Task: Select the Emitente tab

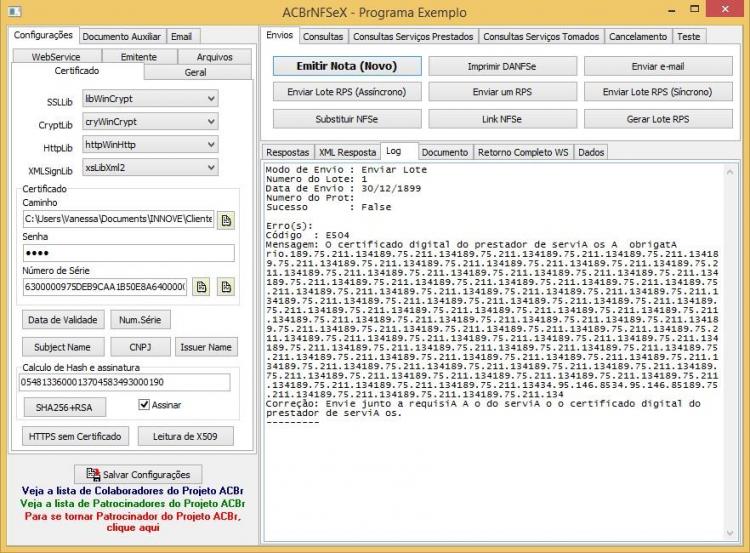Action: 139,56
